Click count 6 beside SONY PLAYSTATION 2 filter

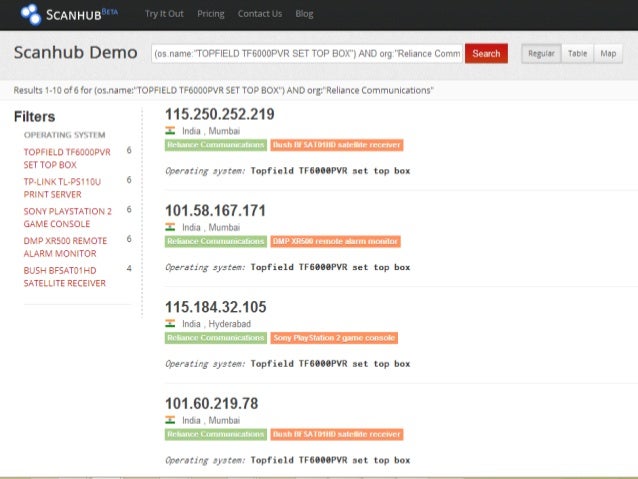point(129,209)
